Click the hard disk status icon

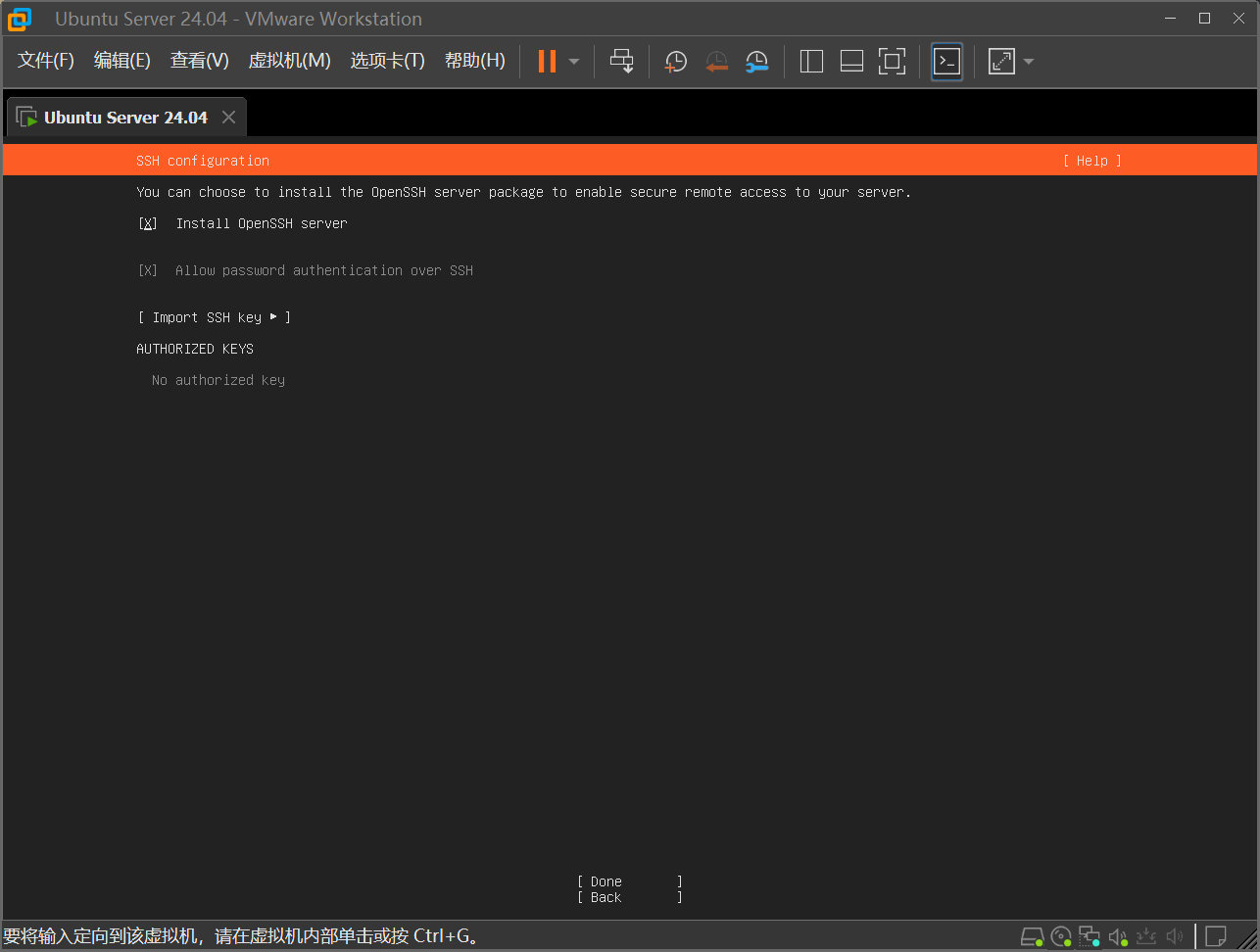pyautogui.click(x=1033, y=936)
